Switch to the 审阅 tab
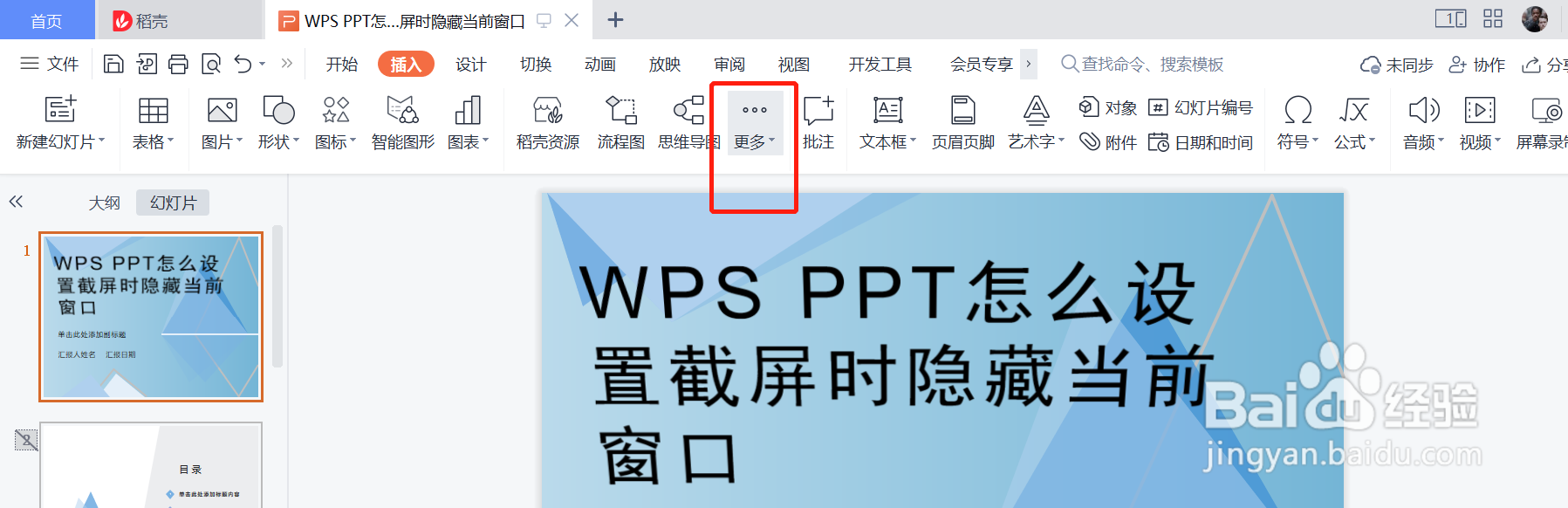The width and height of the screenshot is (1568, 508). click(x=729, y=64)
